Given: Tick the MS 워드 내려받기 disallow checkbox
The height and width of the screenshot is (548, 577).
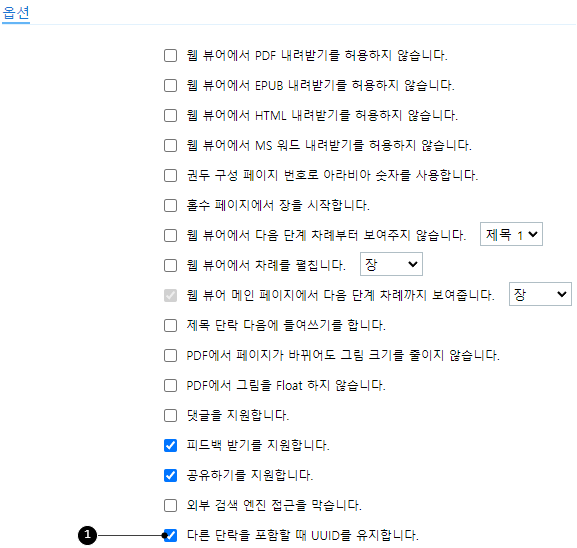Looking at the screenshot, I should 170,145.
